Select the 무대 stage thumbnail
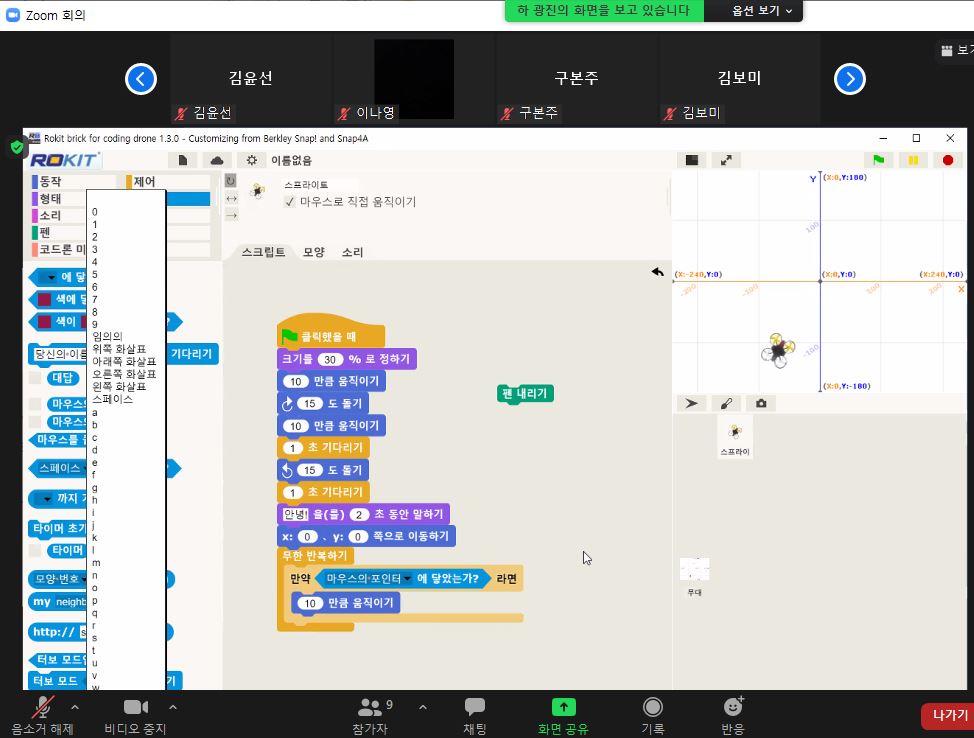974x738 pixels. [x=694, y=570]
